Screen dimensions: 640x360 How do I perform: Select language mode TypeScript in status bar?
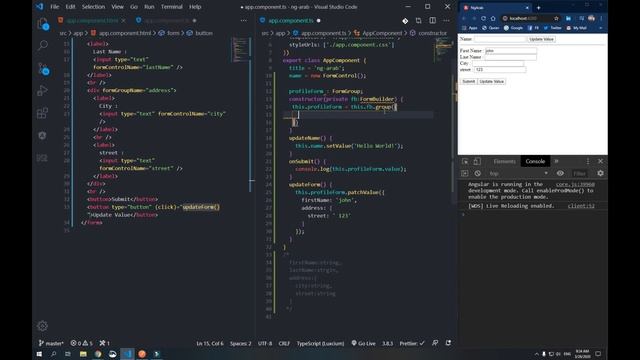click(320, 344)
